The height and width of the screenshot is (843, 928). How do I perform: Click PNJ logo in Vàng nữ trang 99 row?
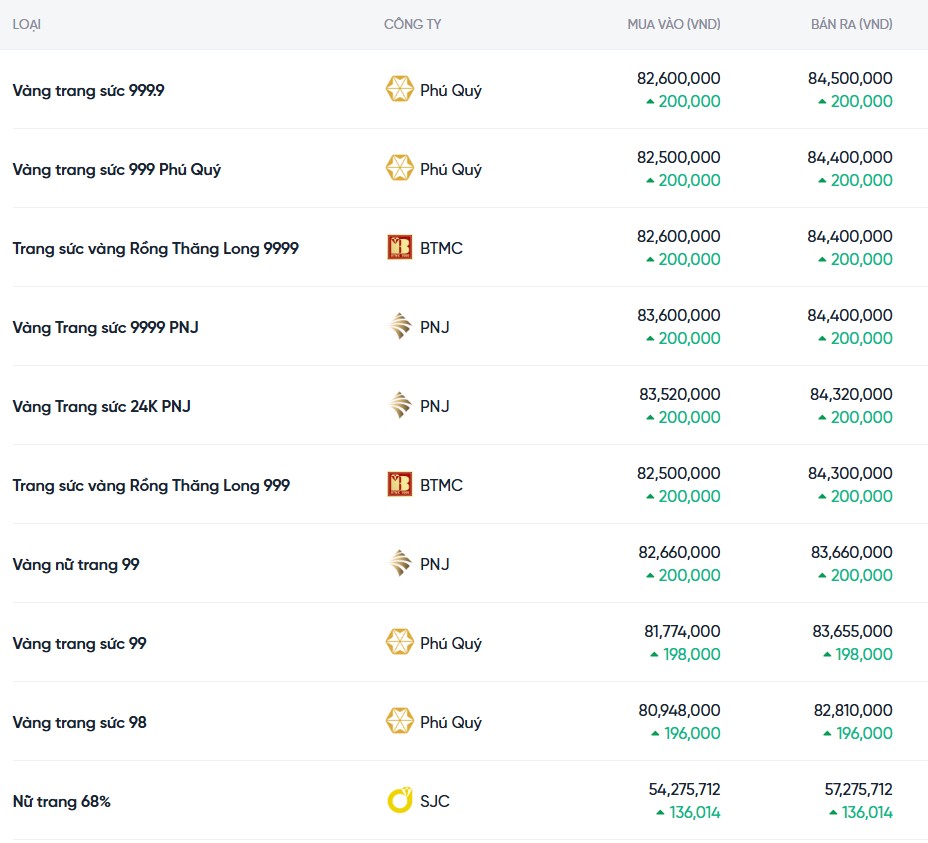(400, 563)
